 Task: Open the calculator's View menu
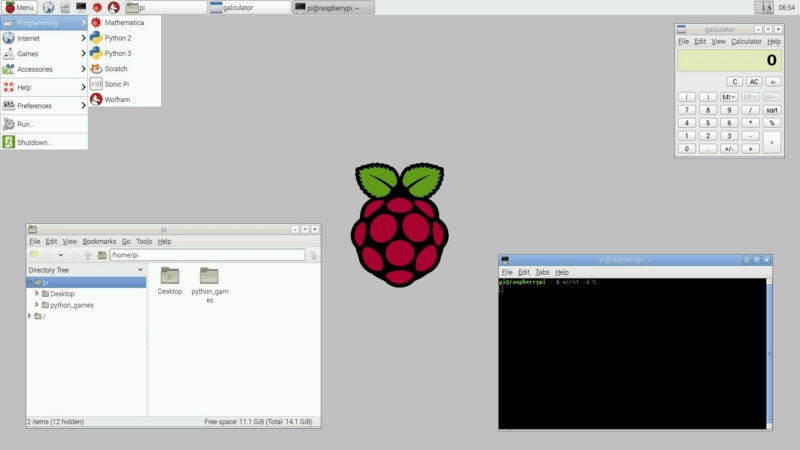tap(718, 41)
